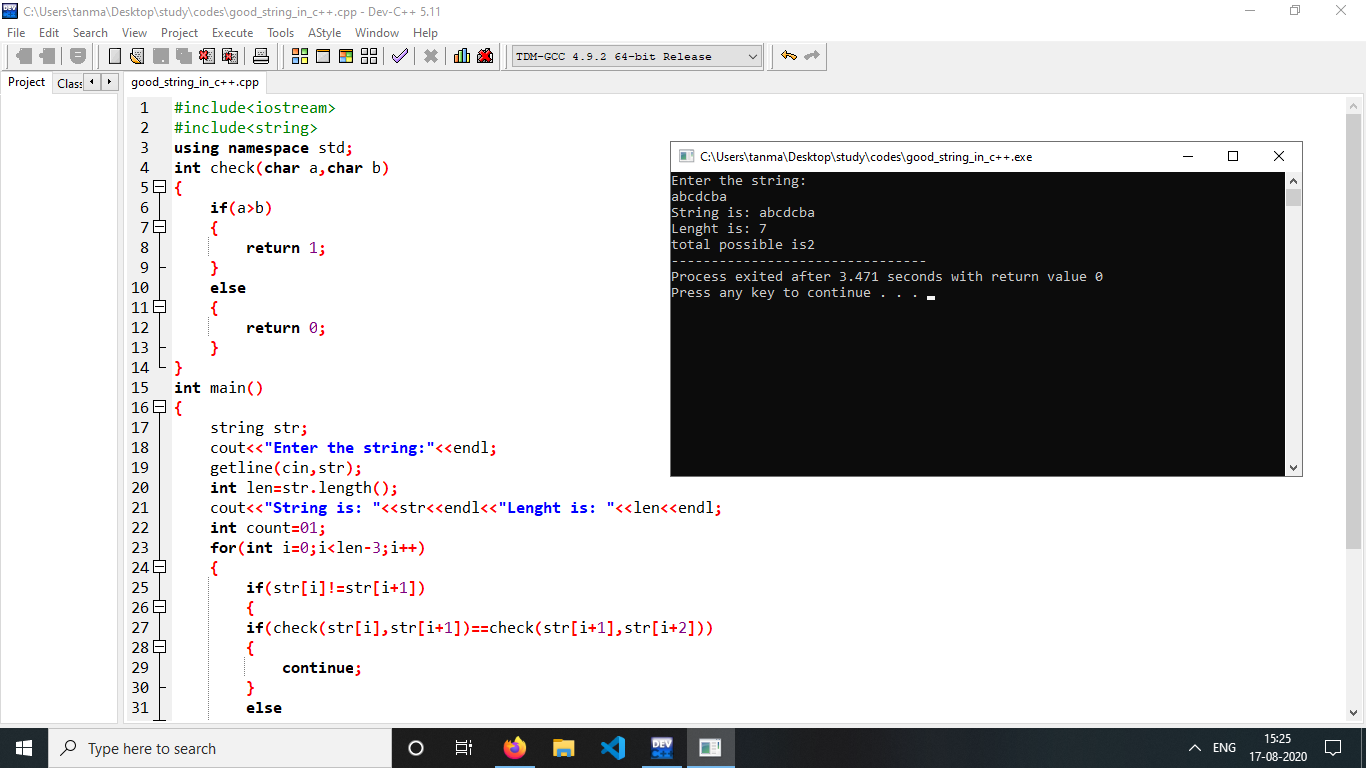Image resolution: width=1366 pixels, height=768 pixels.
Task: Collapse the check function fold at line 5
Action: (x=159, y=187)
